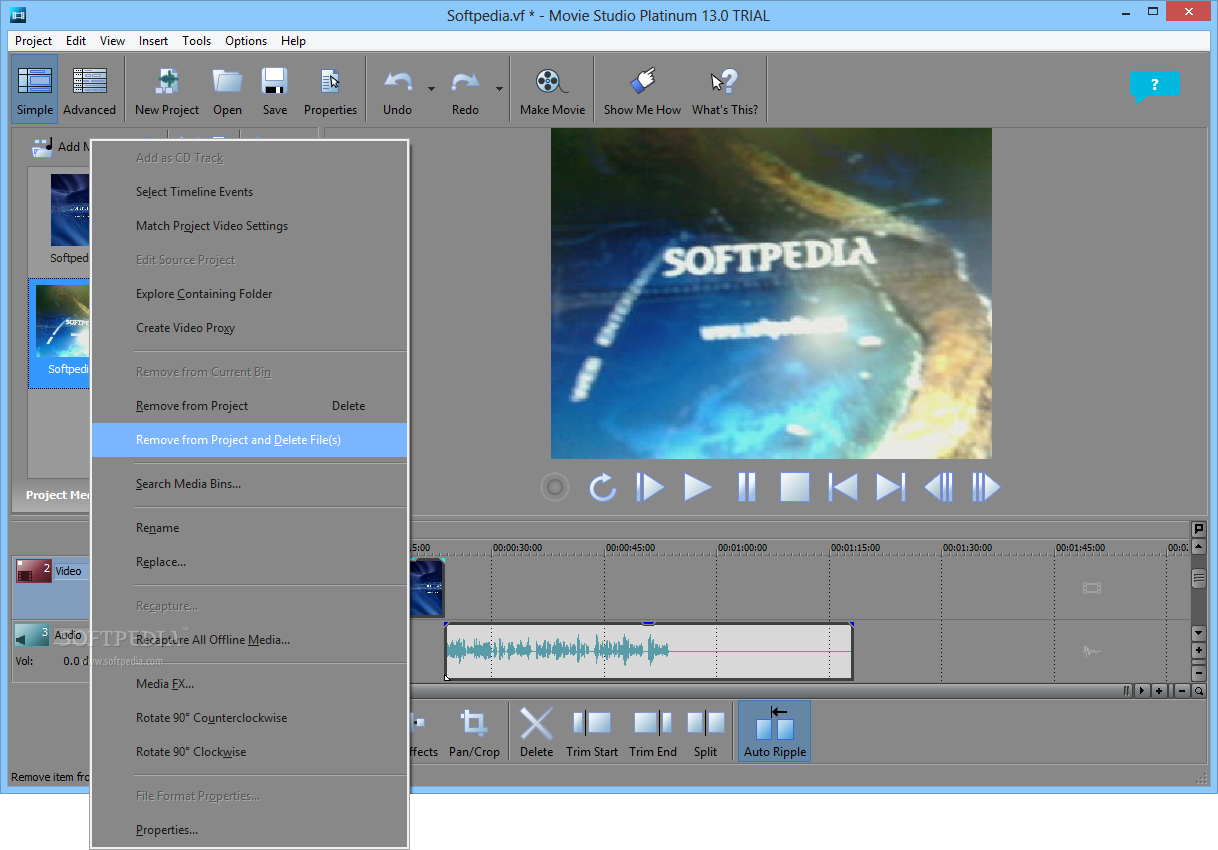Open the Help menu
This screenshot has width=1218, height=850.
click(x=293, y=41)
